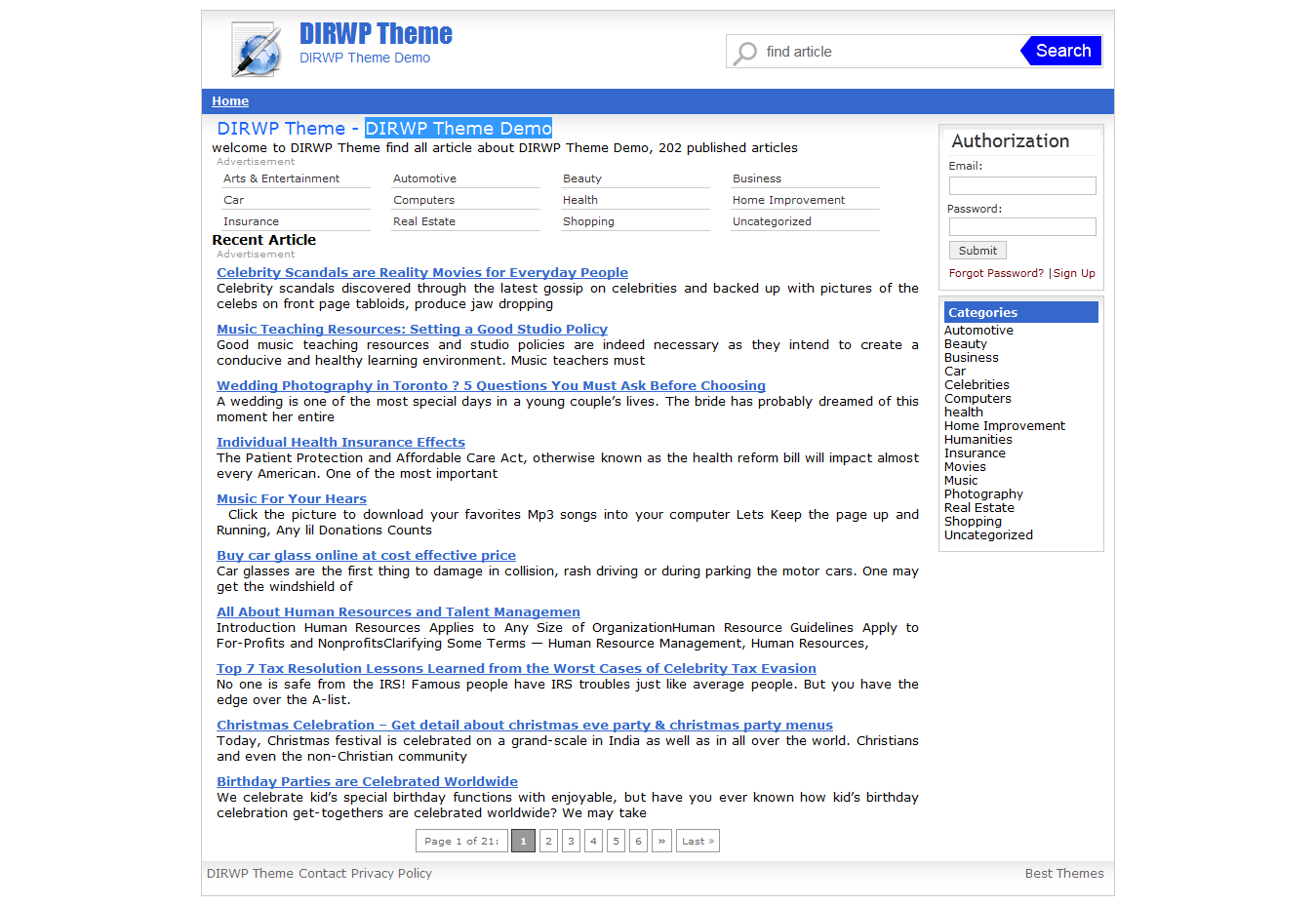Go to pagination page 3
1316x906 pixels.
coord(571,841)
